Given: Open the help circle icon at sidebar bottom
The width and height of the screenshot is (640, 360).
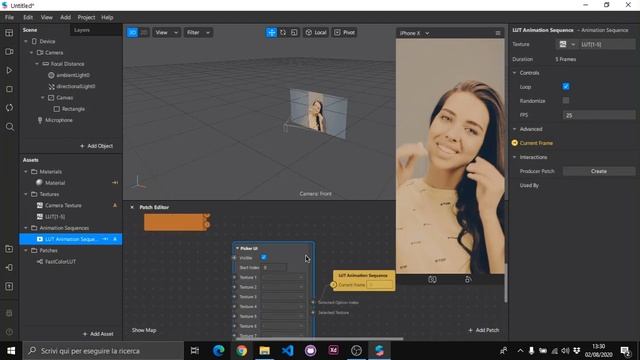Looking at the screenshot, I should coord(9,332).
